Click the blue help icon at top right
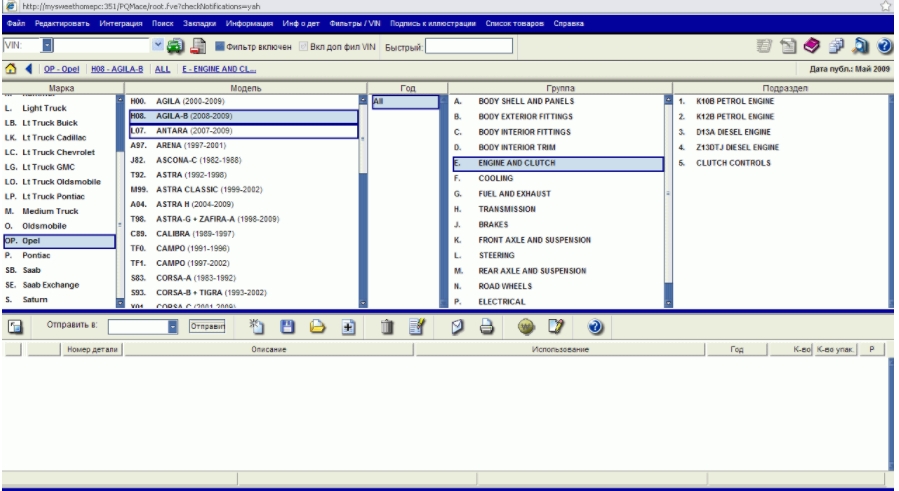This screenshot has height=491, width=899. pyautogui.click(x=885, y=46)
